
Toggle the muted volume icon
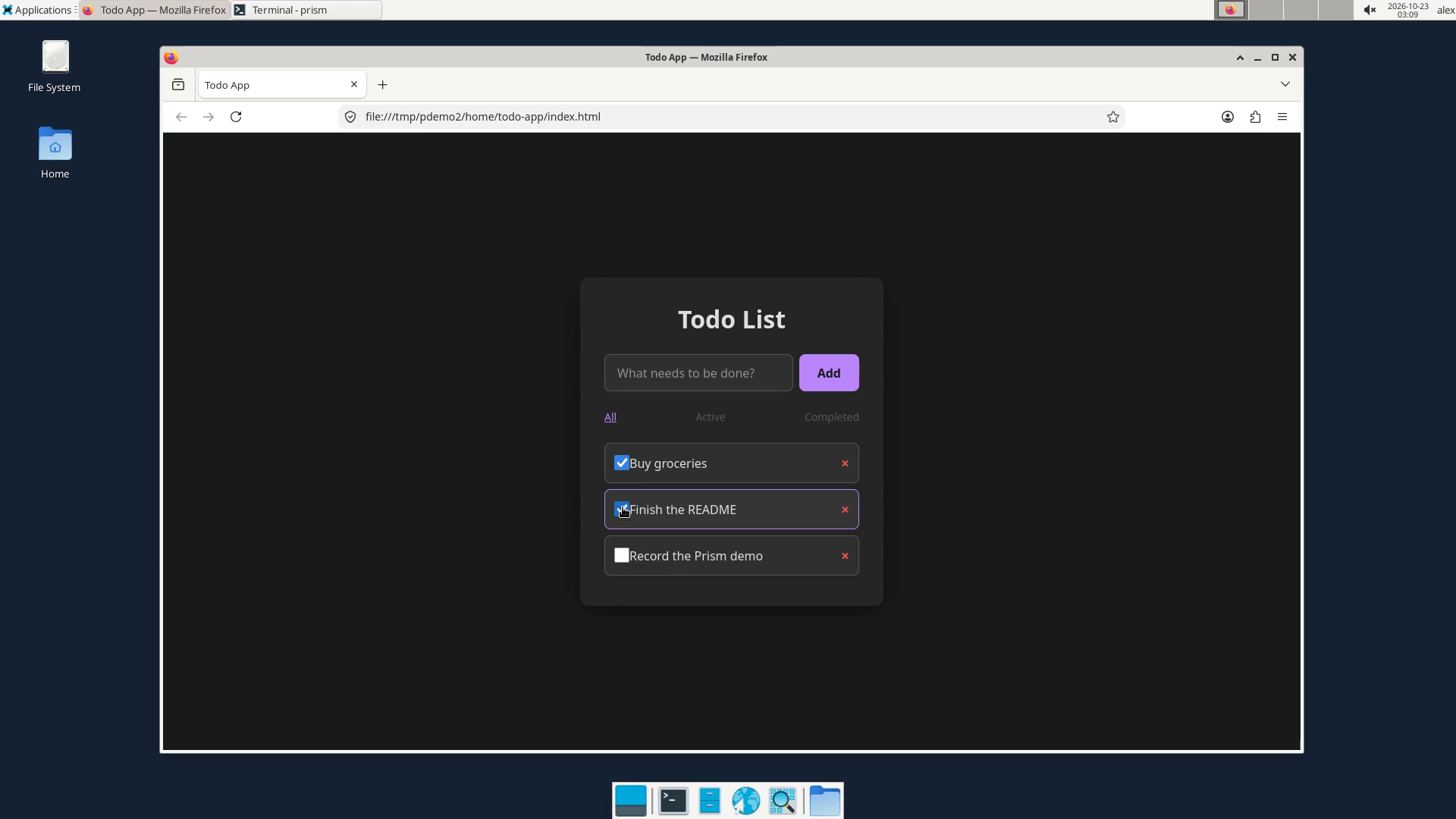pyautogui.click(x=1370, y=10)
